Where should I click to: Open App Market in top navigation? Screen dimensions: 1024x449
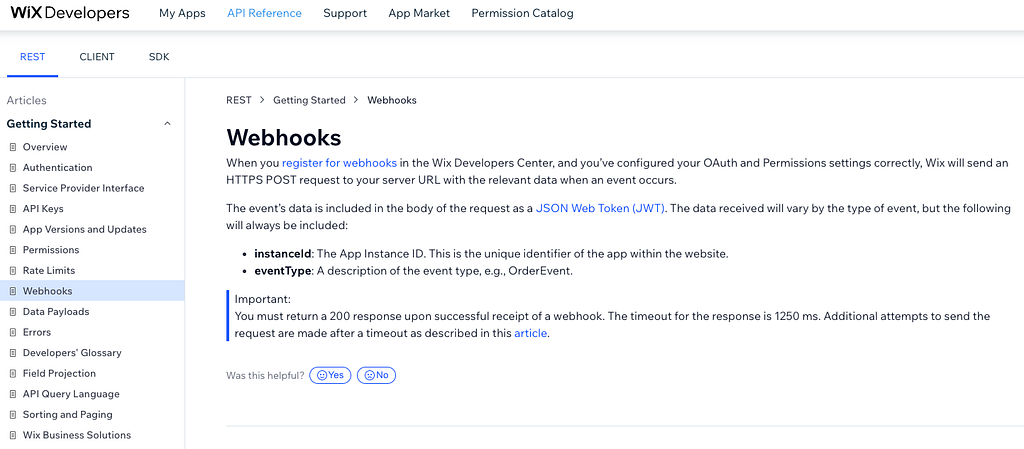419,13
